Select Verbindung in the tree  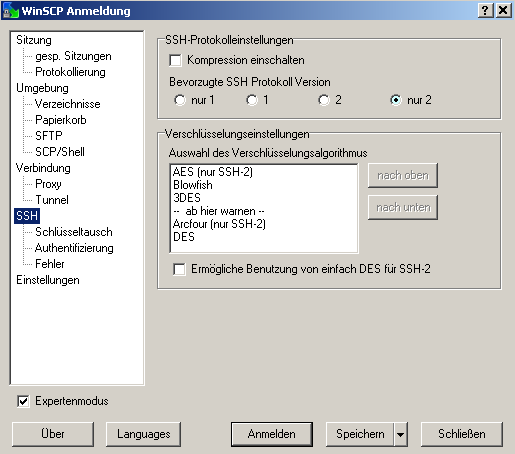tap(43, 168)
